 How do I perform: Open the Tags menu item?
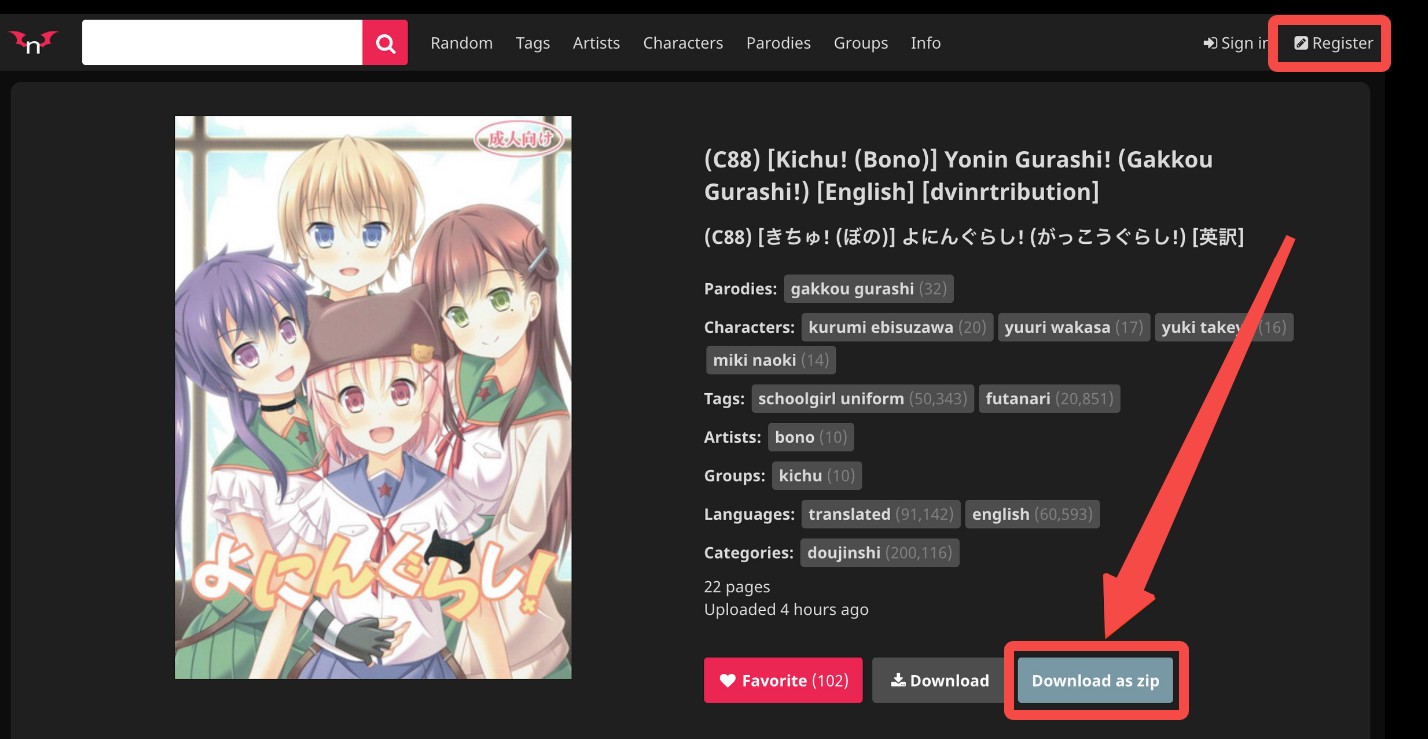pyautogui.click(x=533, y=43)
